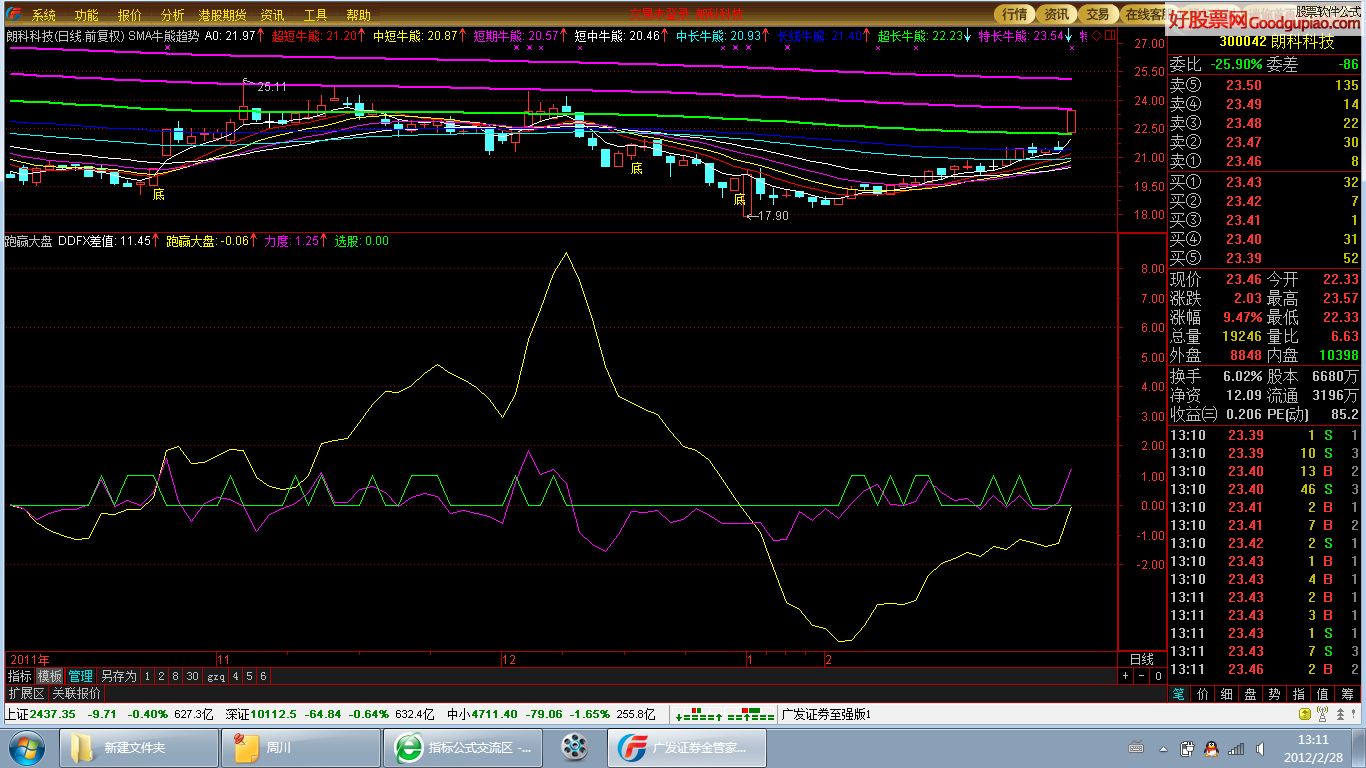Switch to the 笔 tab in quote panel
The width and height of the screenshot is (1366, 768).
click(1179, 693)
